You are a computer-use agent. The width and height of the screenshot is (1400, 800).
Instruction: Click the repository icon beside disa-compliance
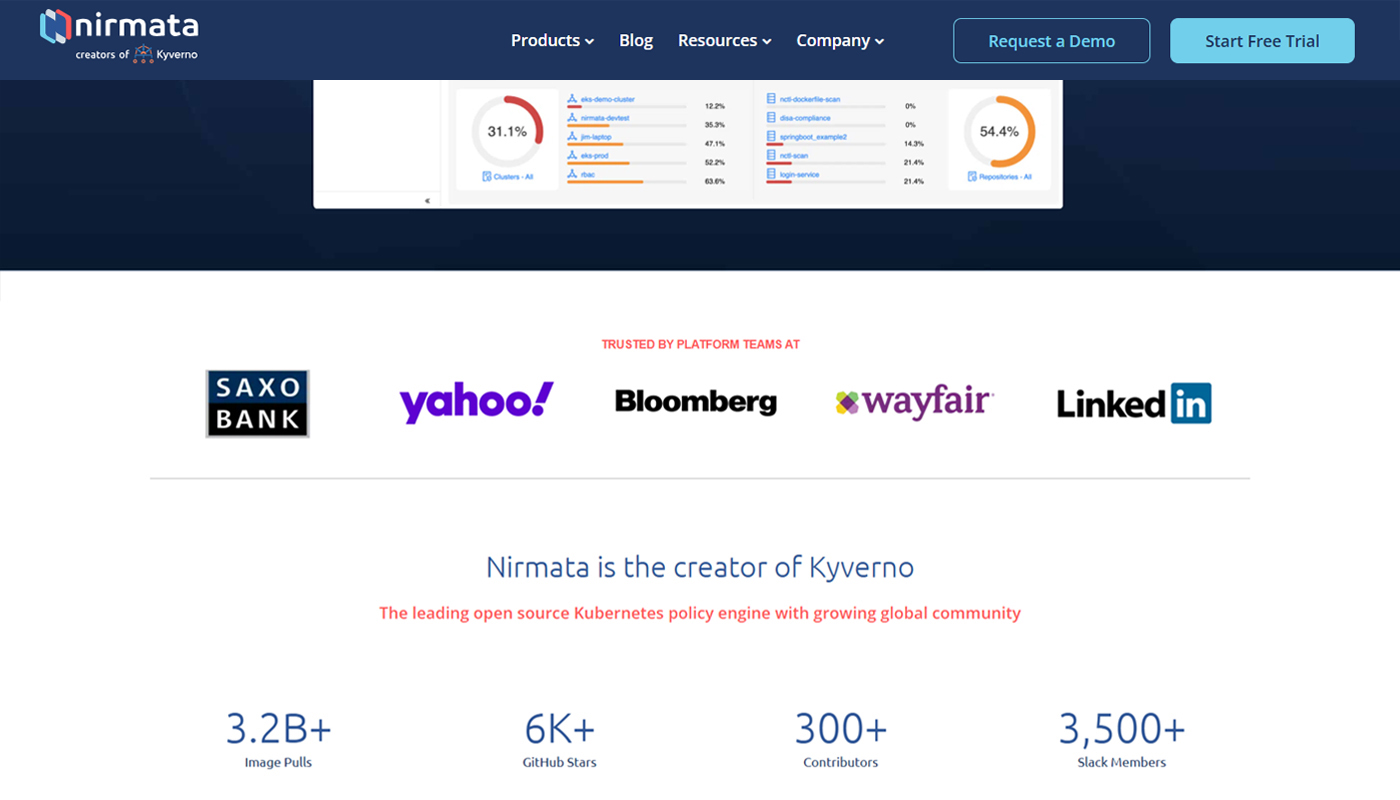(772, 117)
